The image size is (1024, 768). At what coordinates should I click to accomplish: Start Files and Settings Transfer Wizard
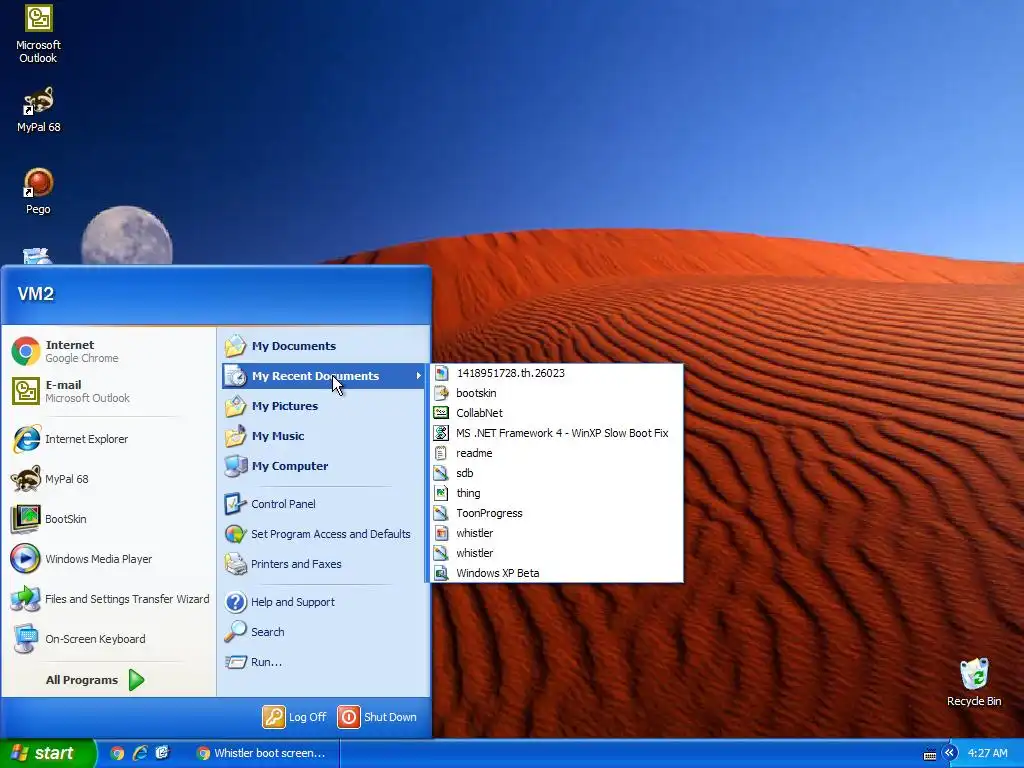click(108, 599)
